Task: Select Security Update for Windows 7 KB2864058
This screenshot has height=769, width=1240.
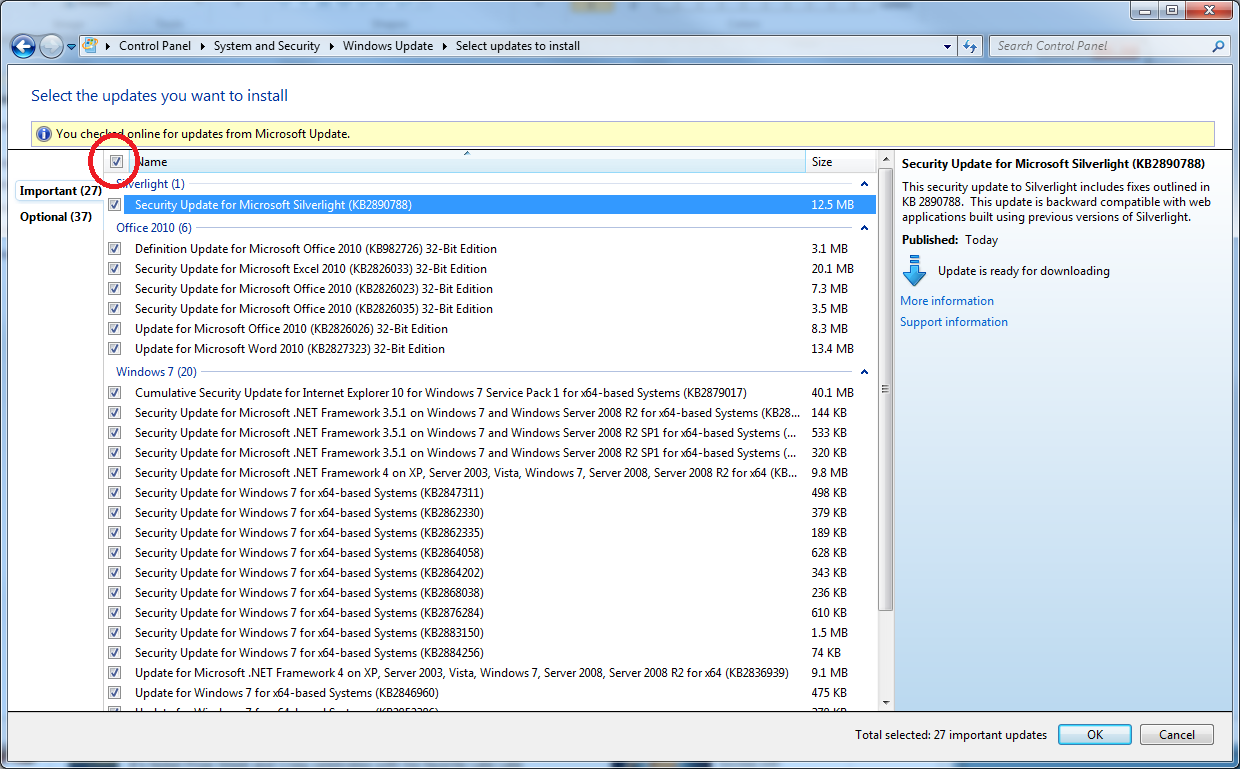Action: click(491, 553)
